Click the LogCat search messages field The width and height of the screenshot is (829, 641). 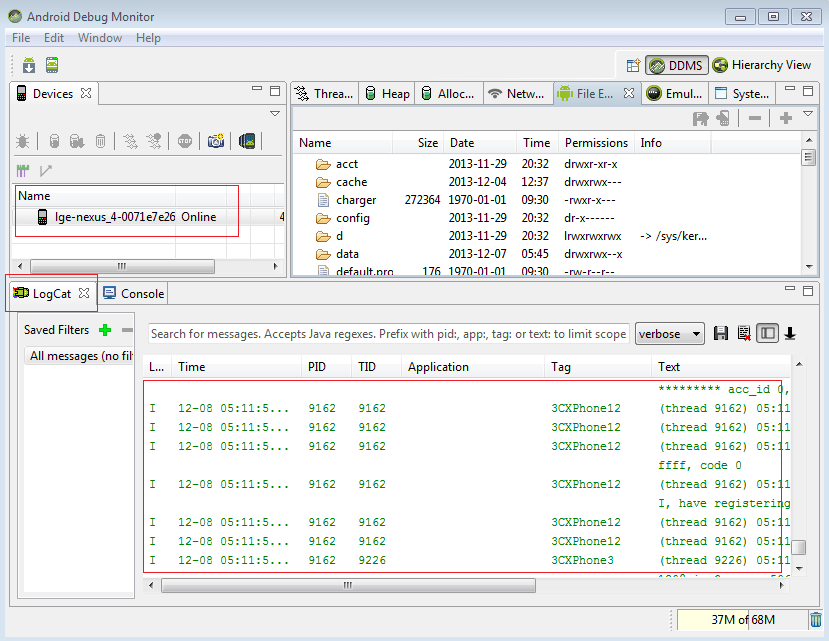389,334
